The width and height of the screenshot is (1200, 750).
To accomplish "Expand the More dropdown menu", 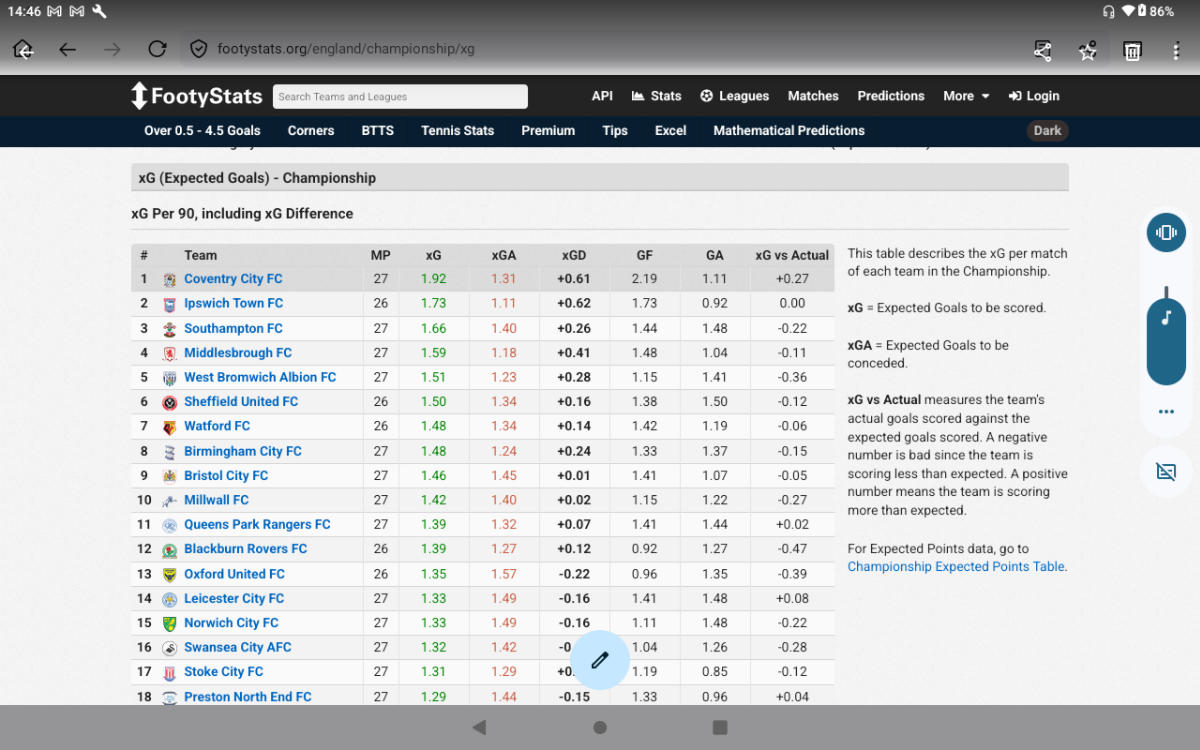I will [x=966, y=96].
